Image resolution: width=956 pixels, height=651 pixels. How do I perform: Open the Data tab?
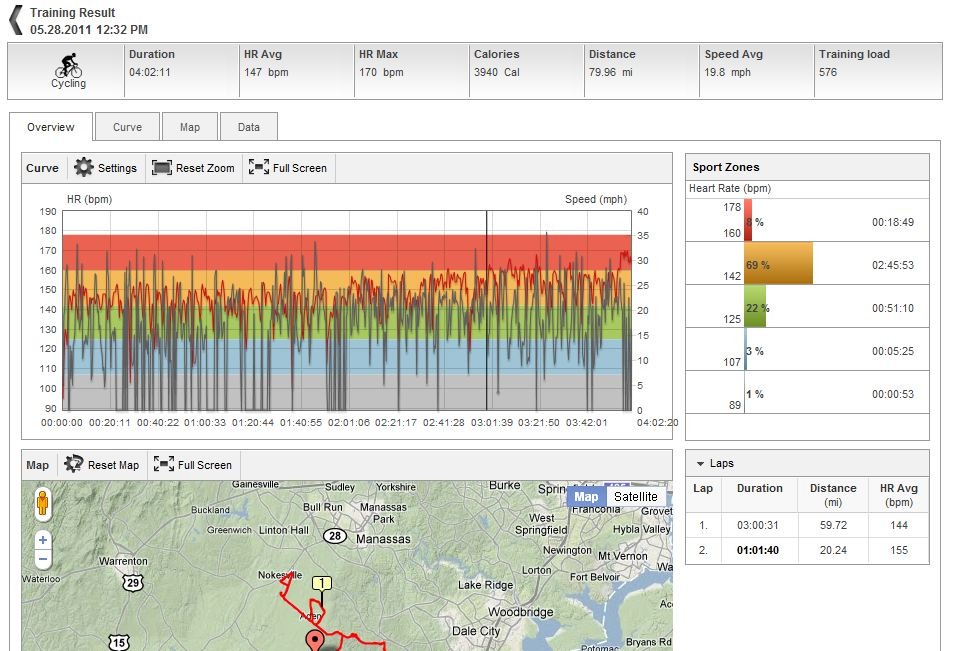(x=249, y=127)
